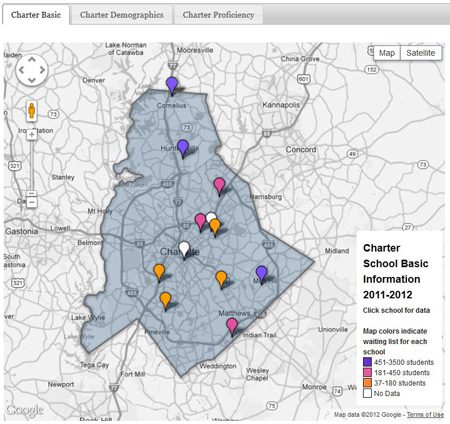Click the pink 181-450 students legend swatch

[x=367, y=372]
